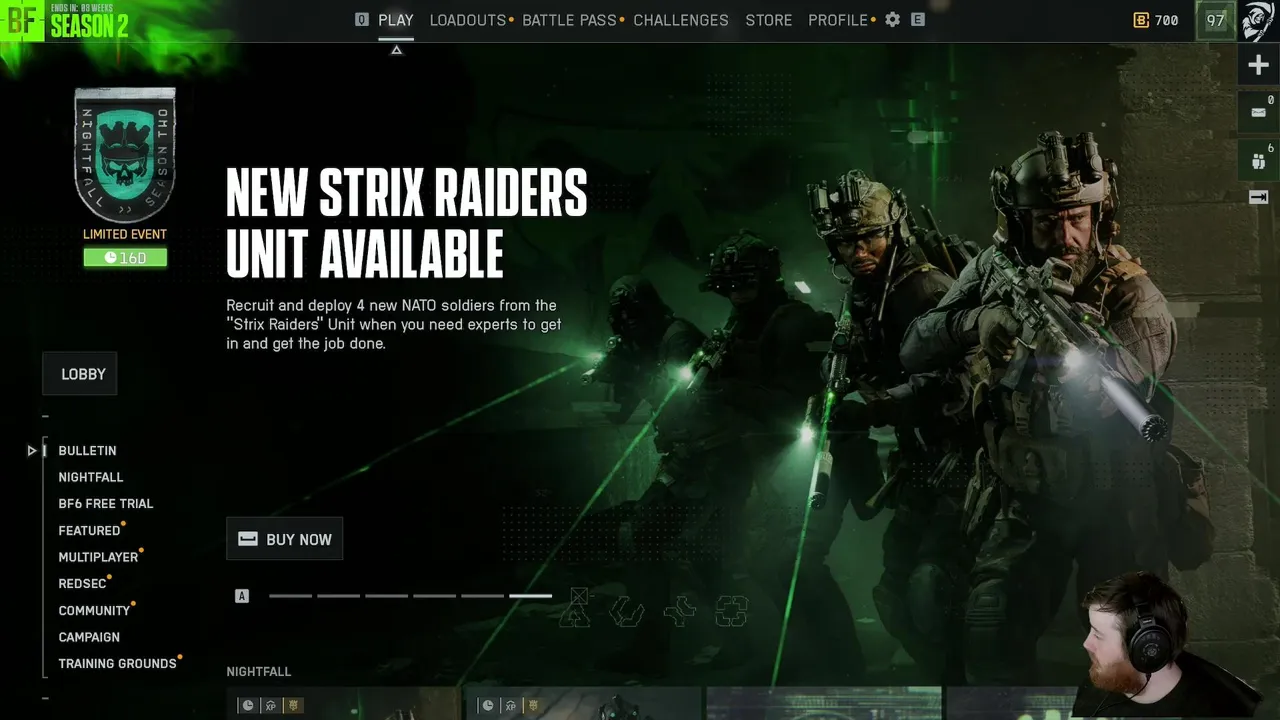
Task: Open the level 97 rank badge
Action: [1215, 20]
